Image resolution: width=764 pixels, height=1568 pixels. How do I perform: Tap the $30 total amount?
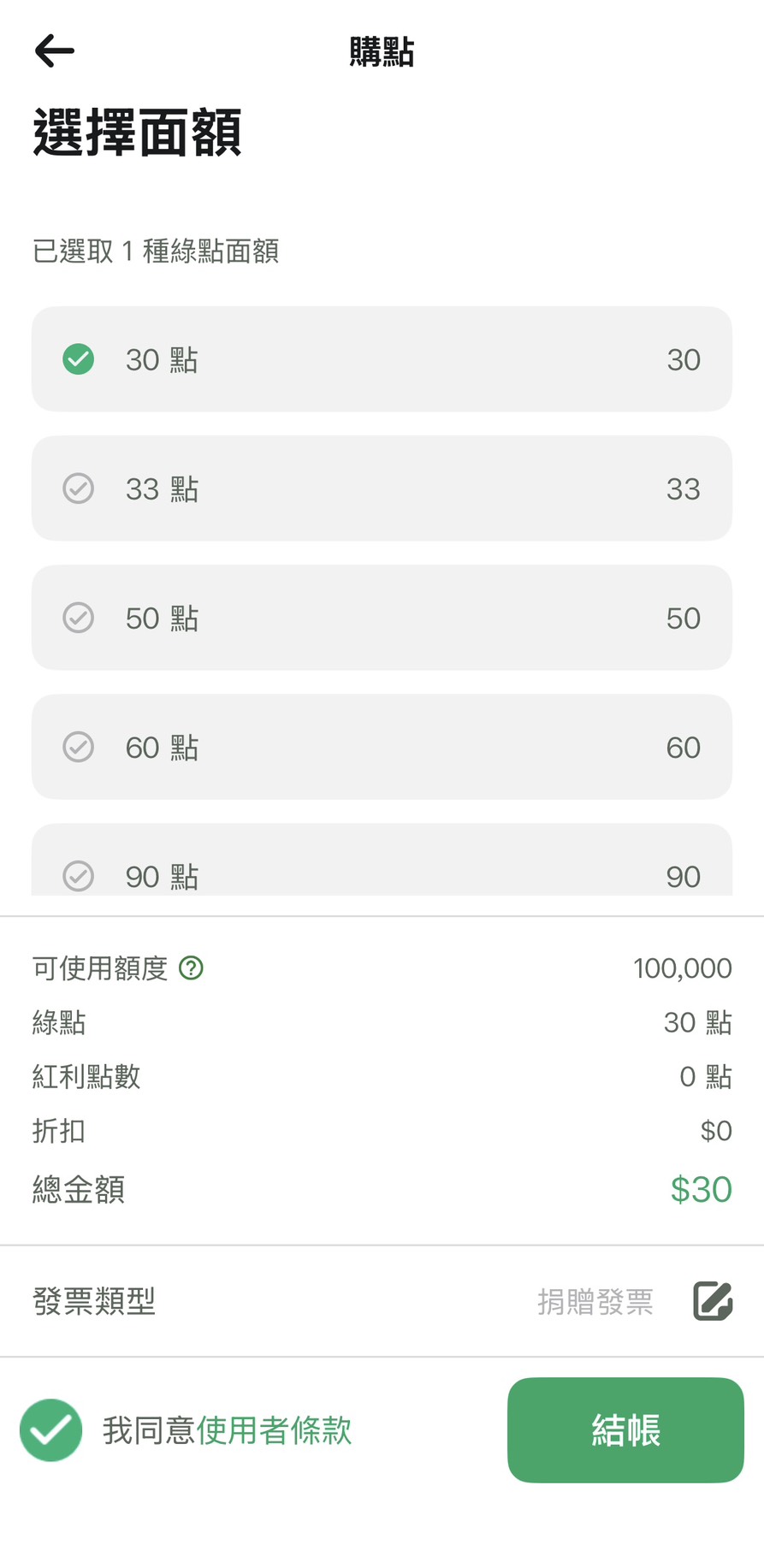[701, 1189]
